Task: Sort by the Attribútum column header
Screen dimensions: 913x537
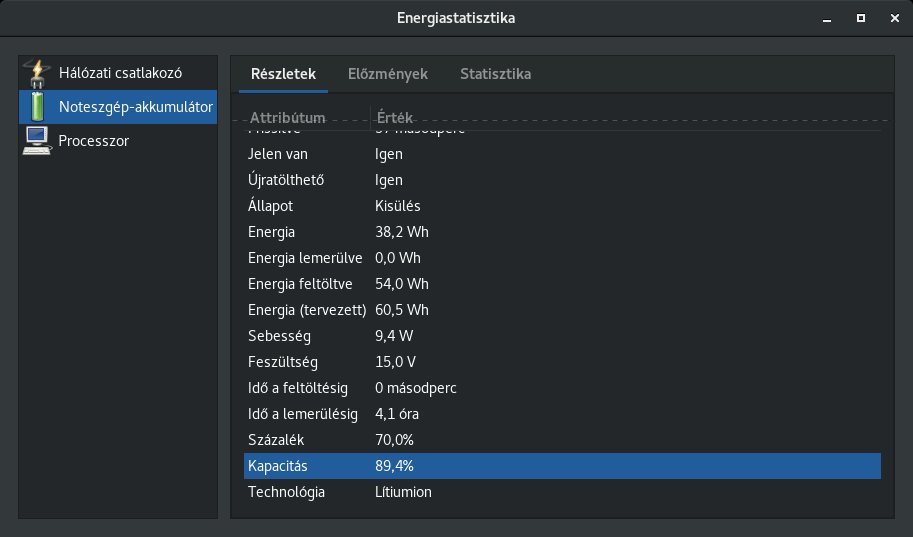Action: pos(301,117)
